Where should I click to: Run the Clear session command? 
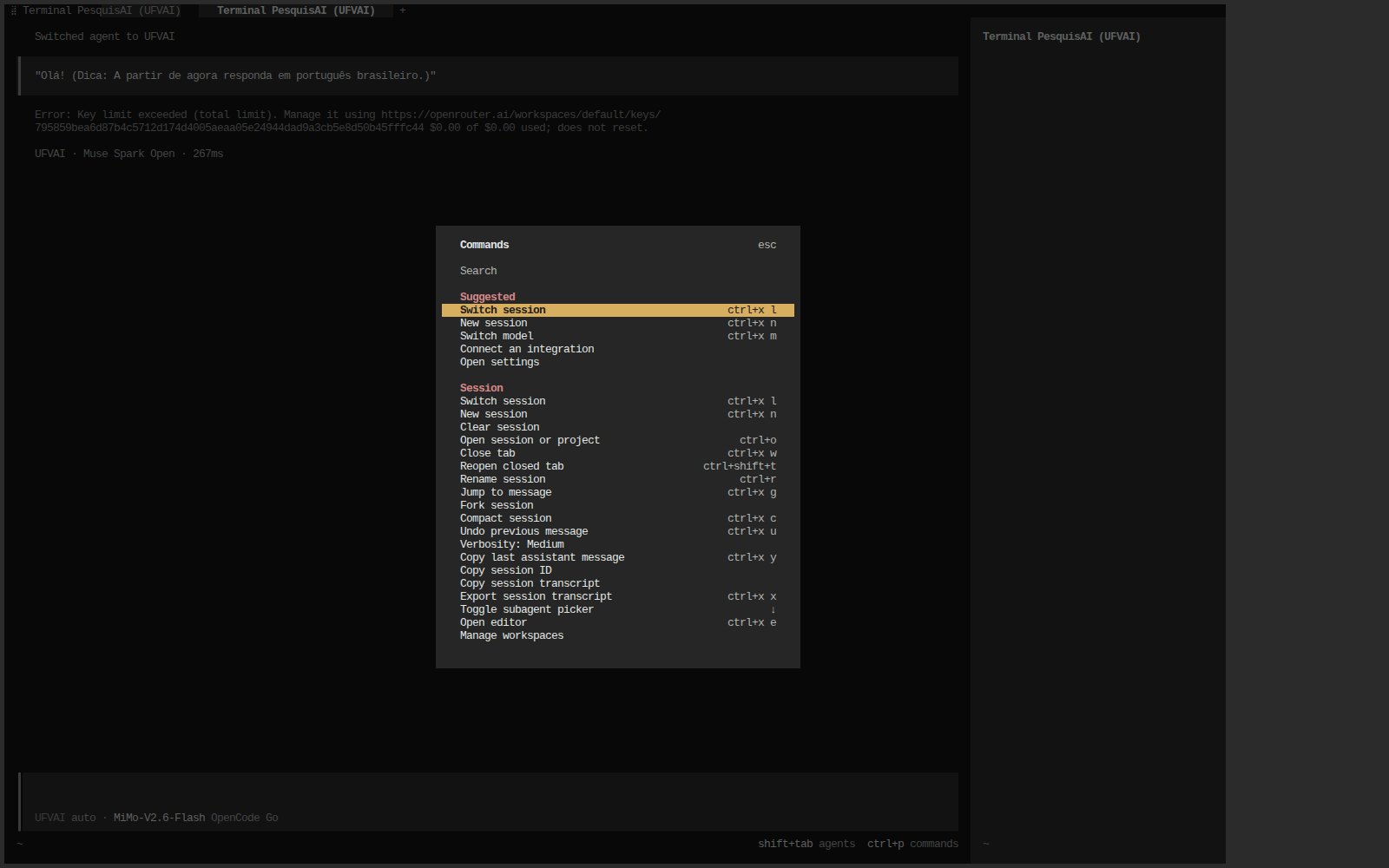(617, 427)
